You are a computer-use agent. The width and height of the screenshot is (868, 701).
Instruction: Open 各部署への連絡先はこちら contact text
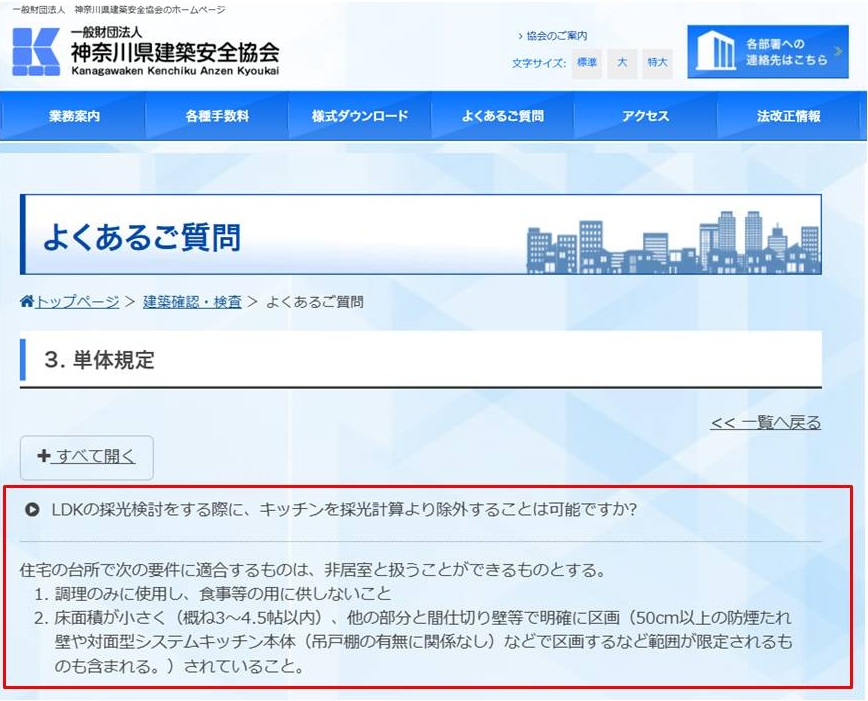(x=788, y=52)
